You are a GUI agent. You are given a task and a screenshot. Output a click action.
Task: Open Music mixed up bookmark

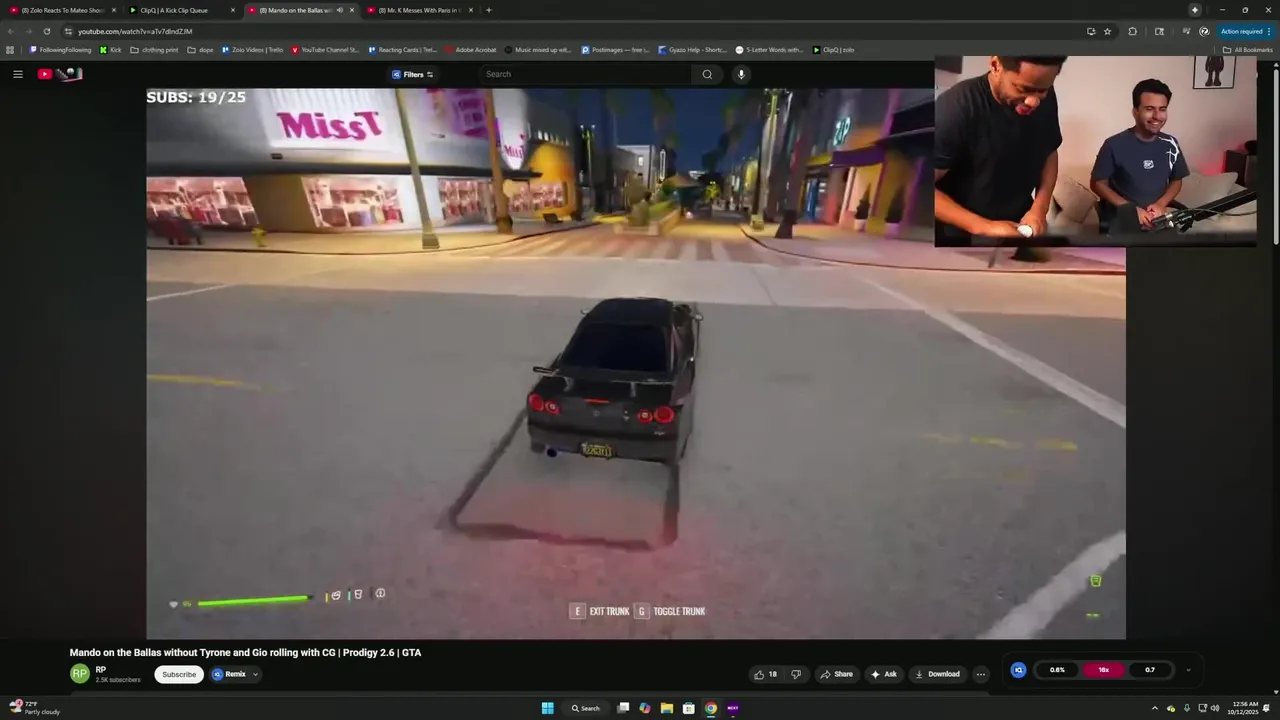tap(538, 49)
